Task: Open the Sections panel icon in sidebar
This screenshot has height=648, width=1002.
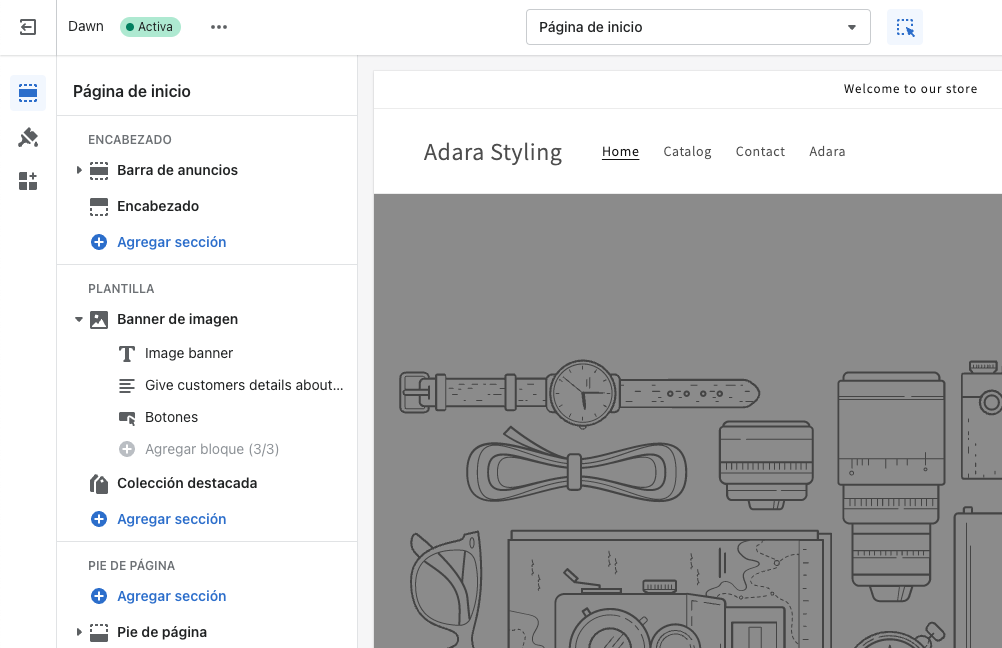Action: coord(28,93)
